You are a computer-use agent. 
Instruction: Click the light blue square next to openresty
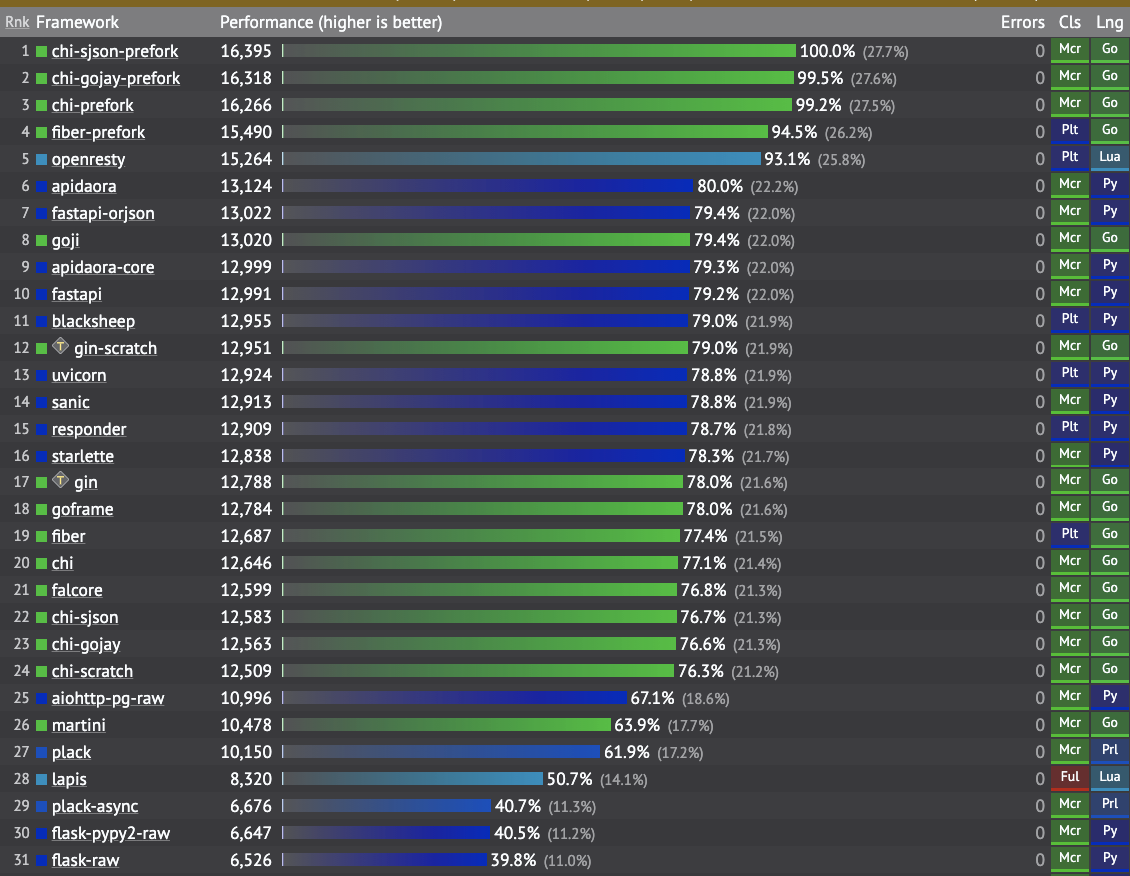tap(42, 159)
